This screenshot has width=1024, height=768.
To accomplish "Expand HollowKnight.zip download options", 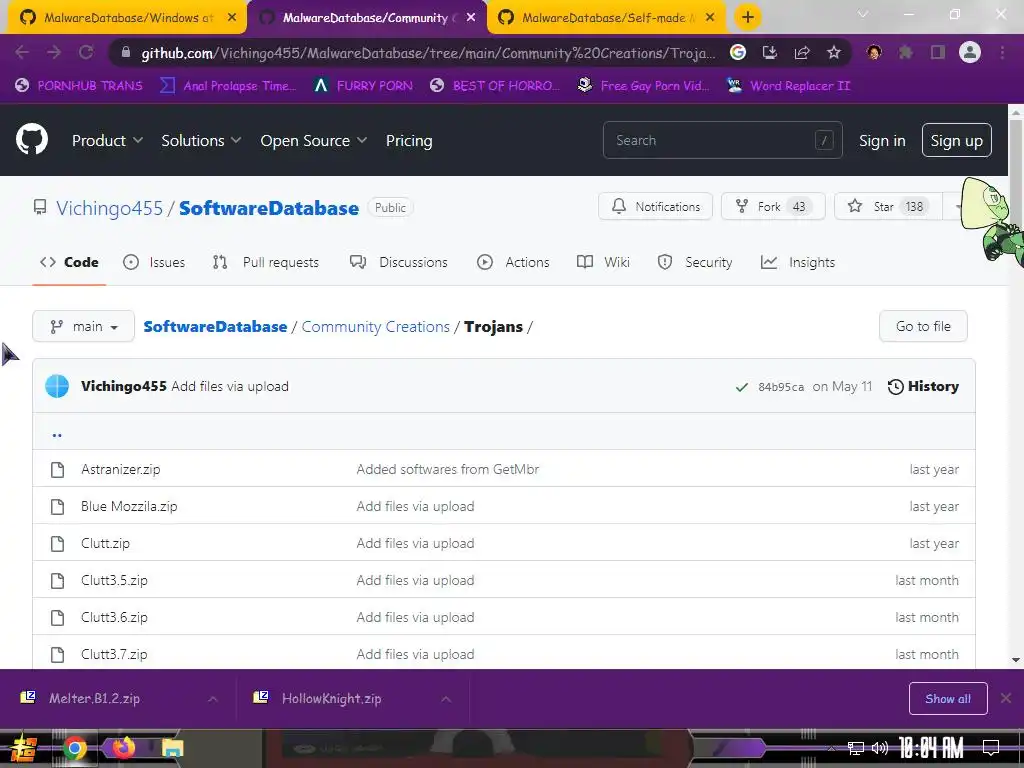I will (446, 699).
